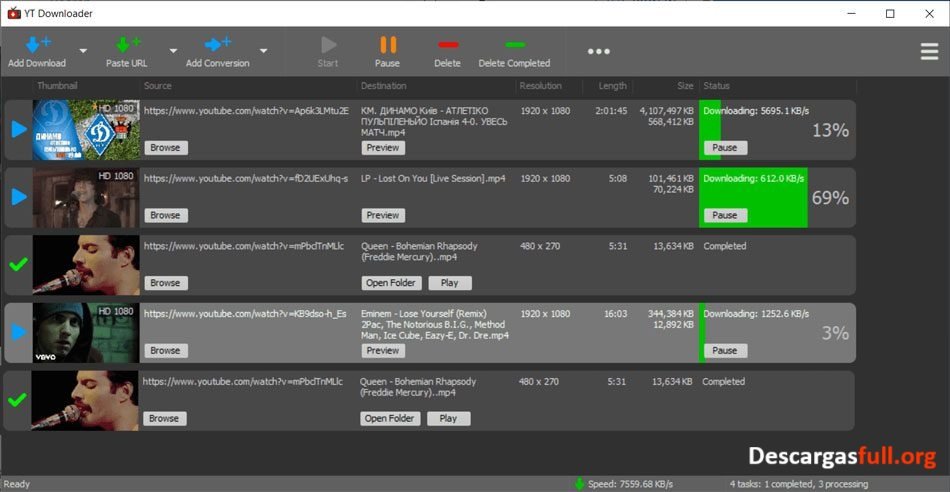The image size is (950, 492).
Task: Select the URL ending in Ap6k3LMtu2E
Action: tap(247, 111)
